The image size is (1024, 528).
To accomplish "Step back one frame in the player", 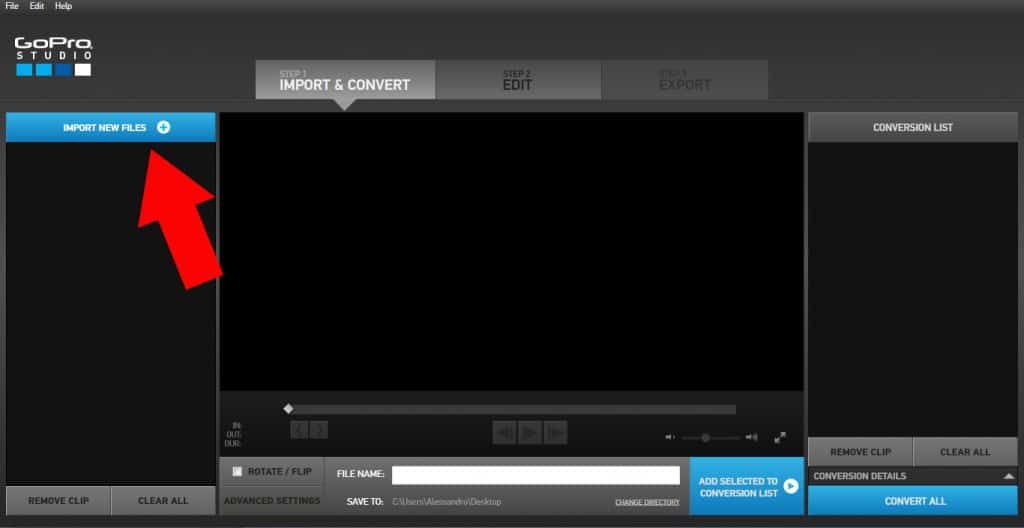I will pos(505,432).
